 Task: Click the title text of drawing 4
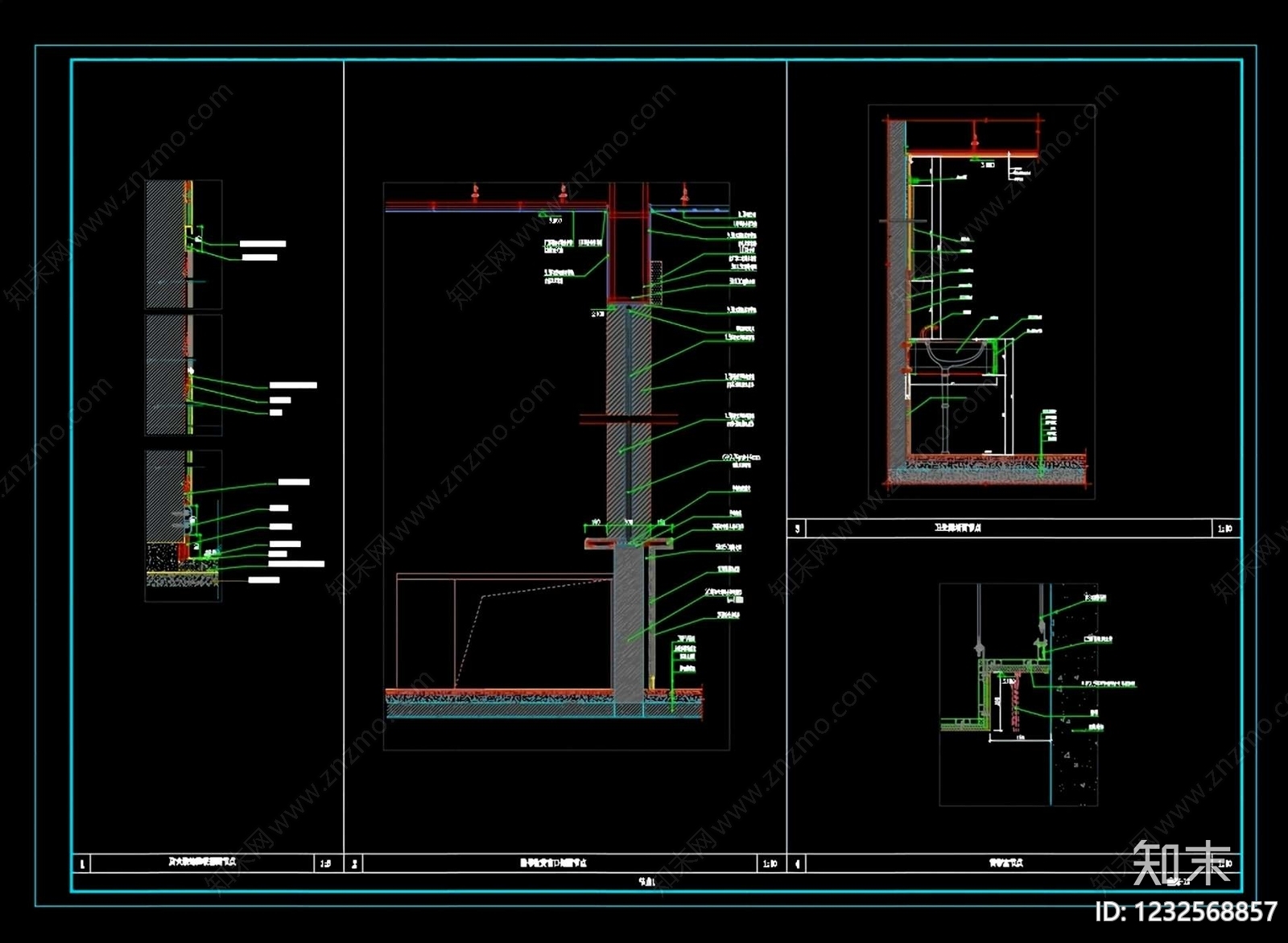[x=1006, y=863]
